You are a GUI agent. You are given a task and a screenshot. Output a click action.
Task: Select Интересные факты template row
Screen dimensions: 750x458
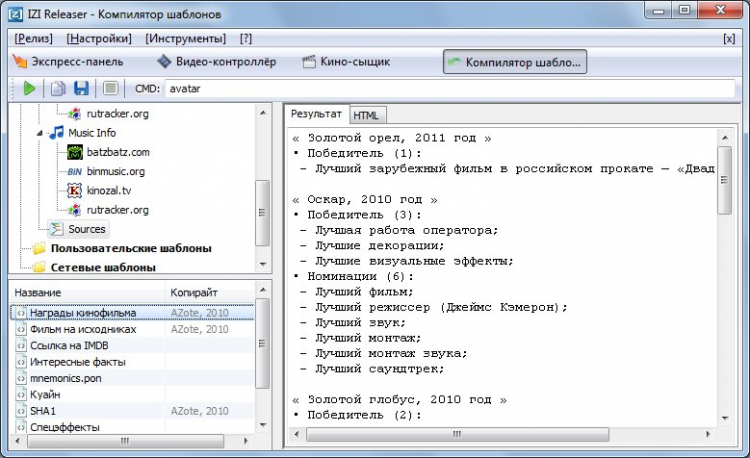132,362
